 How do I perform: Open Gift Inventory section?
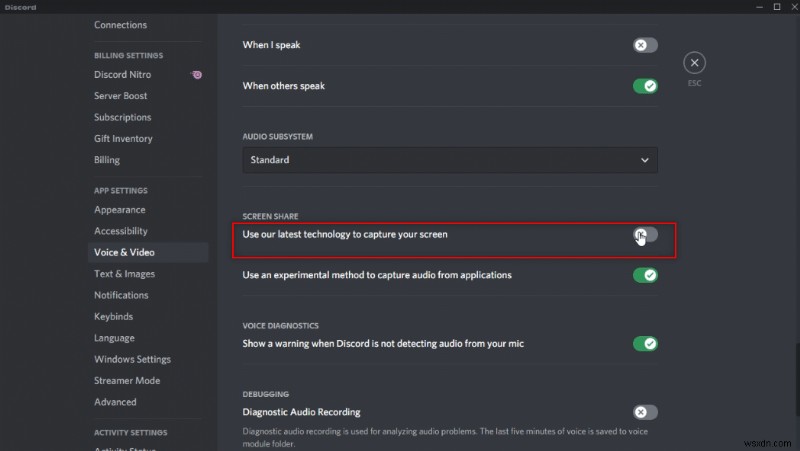tap(123, 139)
